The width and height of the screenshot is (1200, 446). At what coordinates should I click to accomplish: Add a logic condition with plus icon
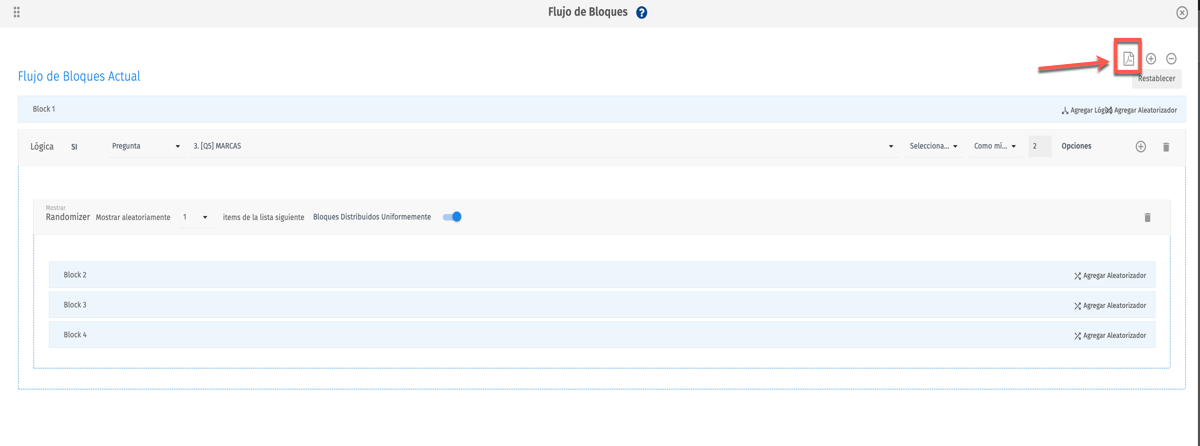1140,147
